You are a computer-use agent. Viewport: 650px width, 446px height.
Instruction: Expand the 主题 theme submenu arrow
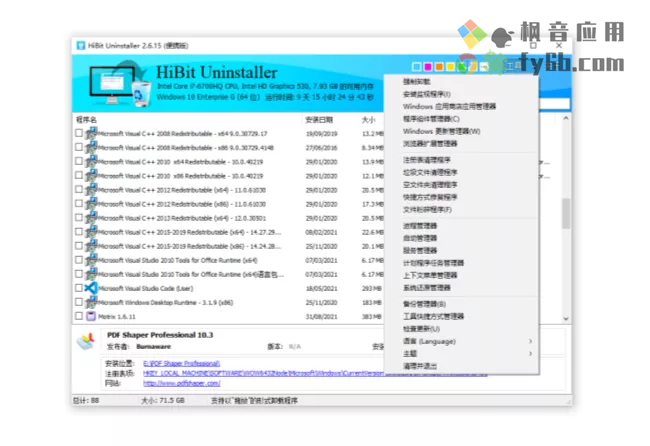point(530,354)
